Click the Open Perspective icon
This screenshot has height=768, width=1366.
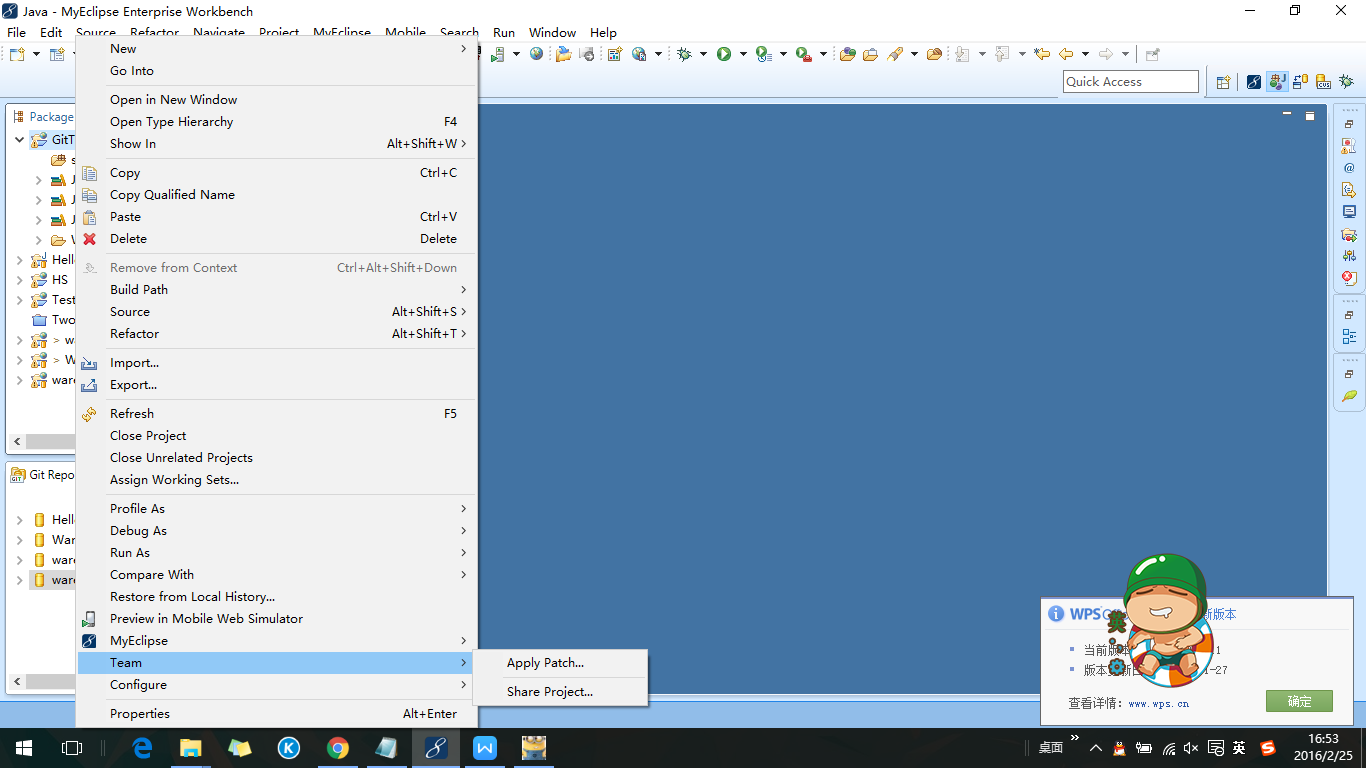pyautogui.click(x=1223, y=82)
